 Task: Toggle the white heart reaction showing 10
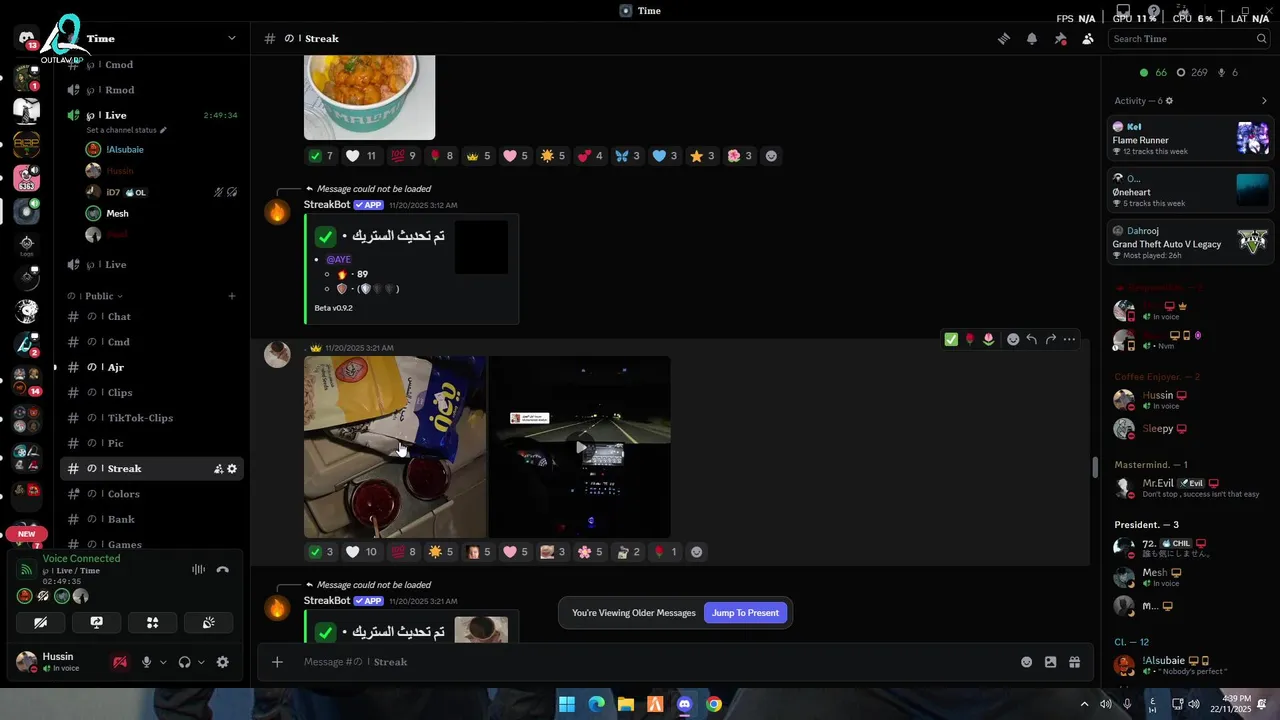tap(362, 552)
